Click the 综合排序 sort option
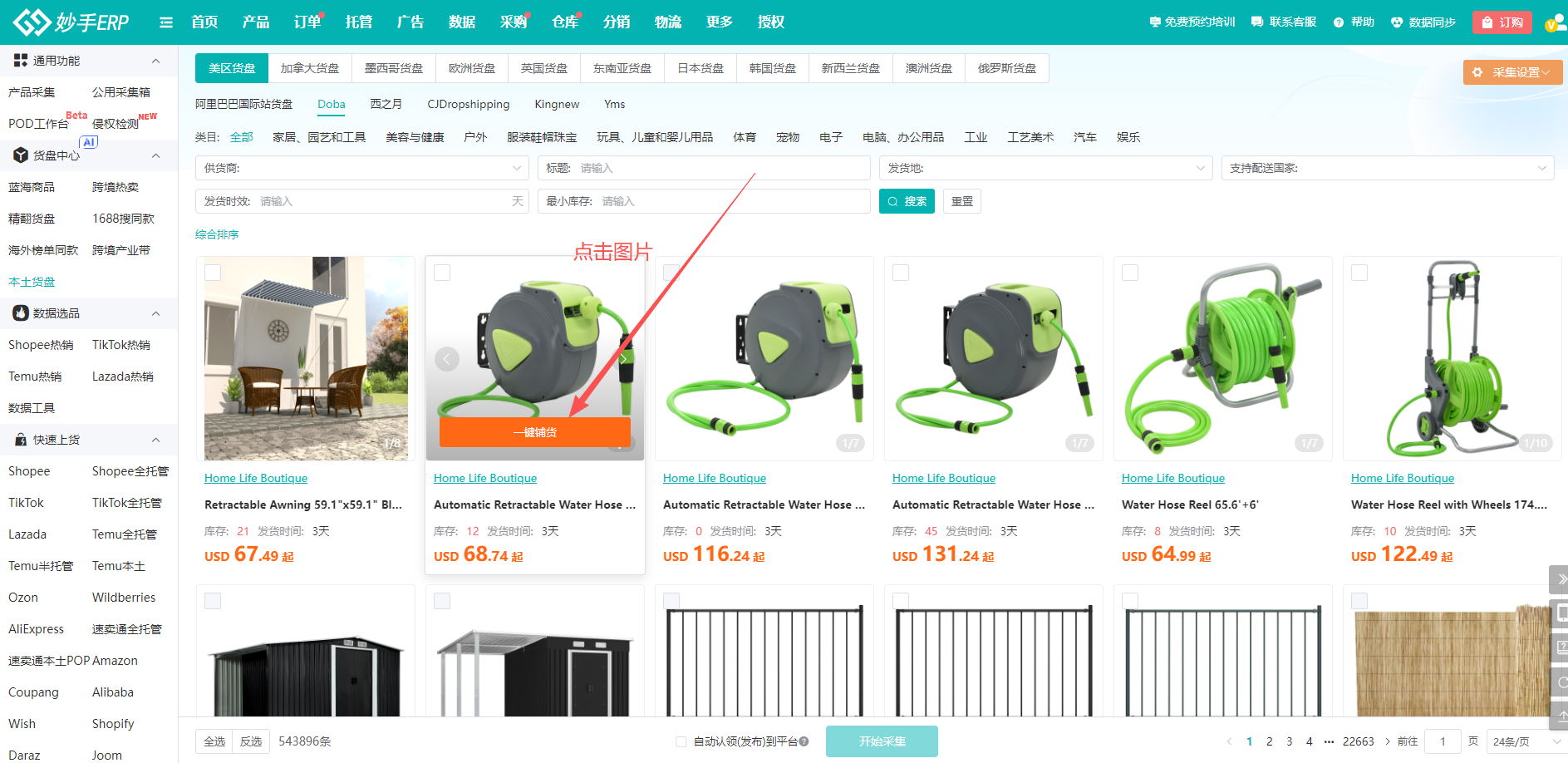 (x=217, y=234)
